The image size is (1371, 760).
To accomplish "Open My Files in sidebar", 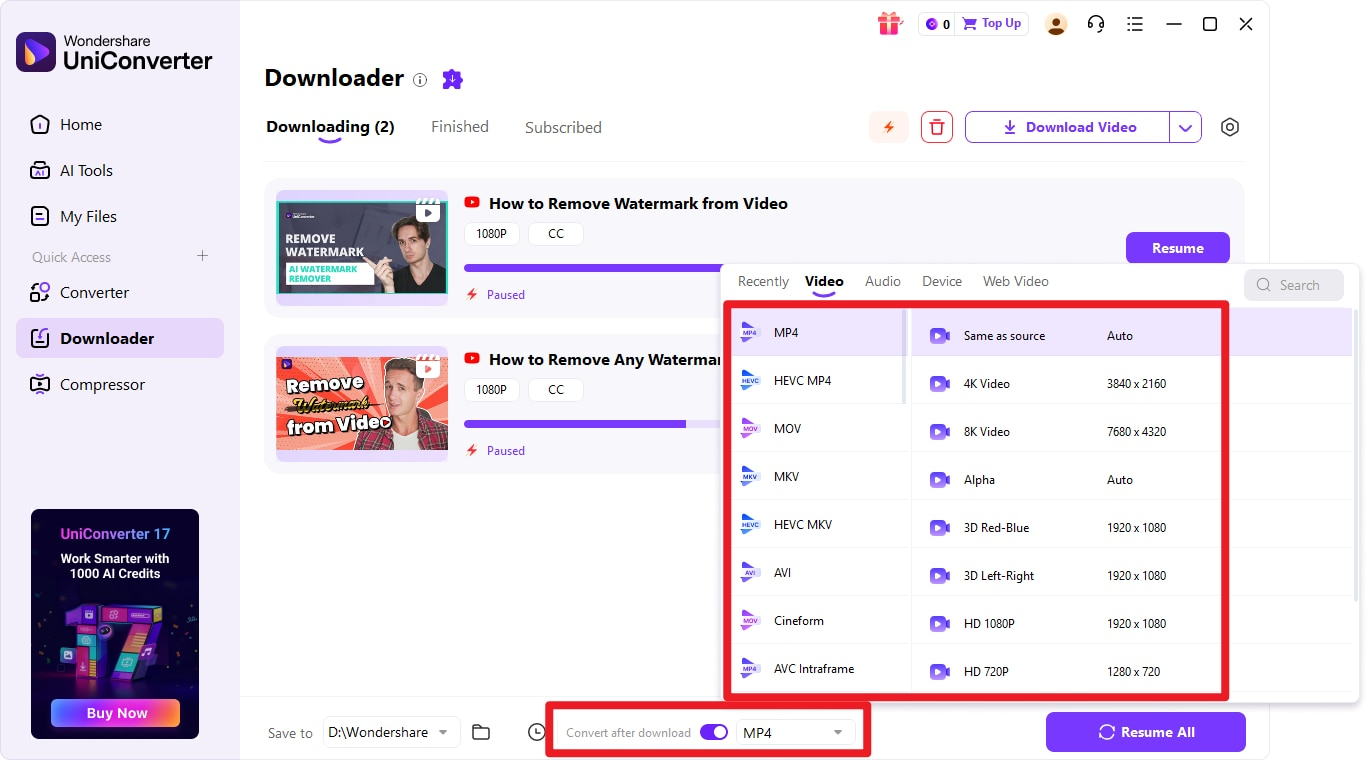I will coord(120,216).
